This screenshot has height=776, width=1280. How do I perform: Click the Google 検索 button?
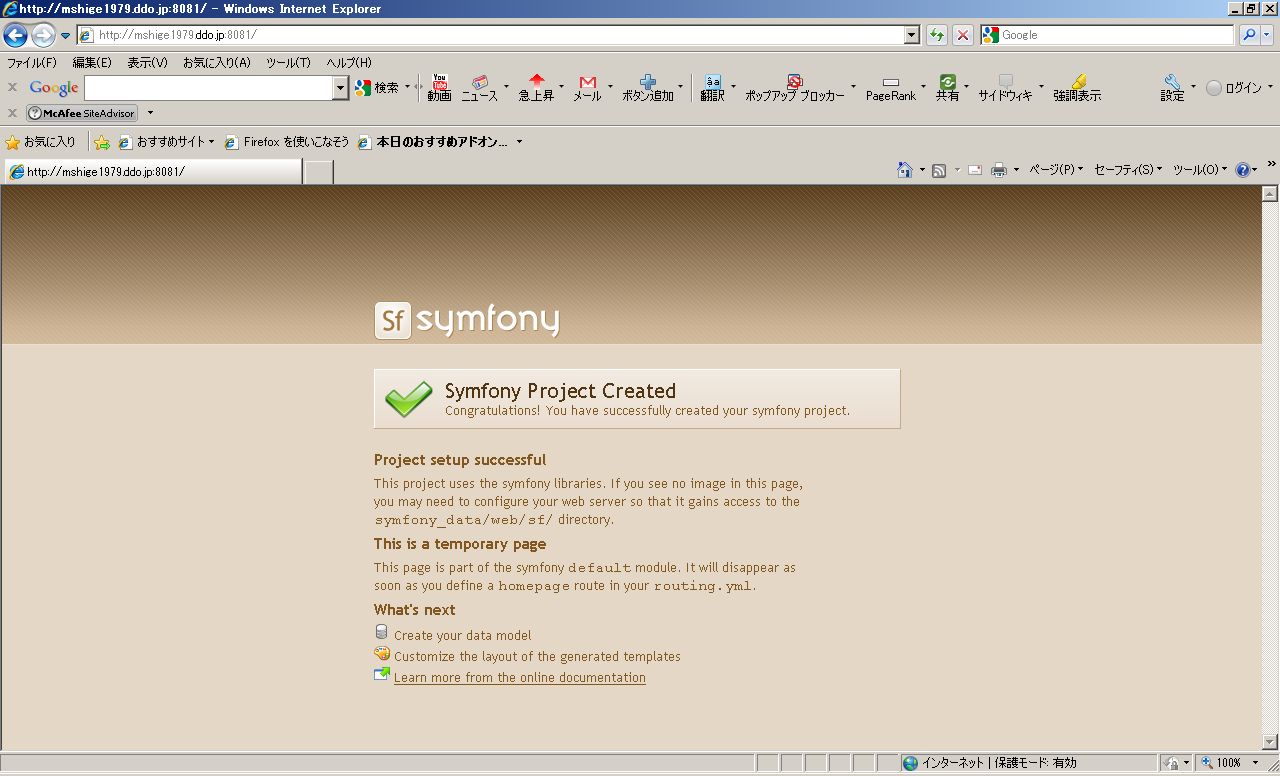[377, 88]
